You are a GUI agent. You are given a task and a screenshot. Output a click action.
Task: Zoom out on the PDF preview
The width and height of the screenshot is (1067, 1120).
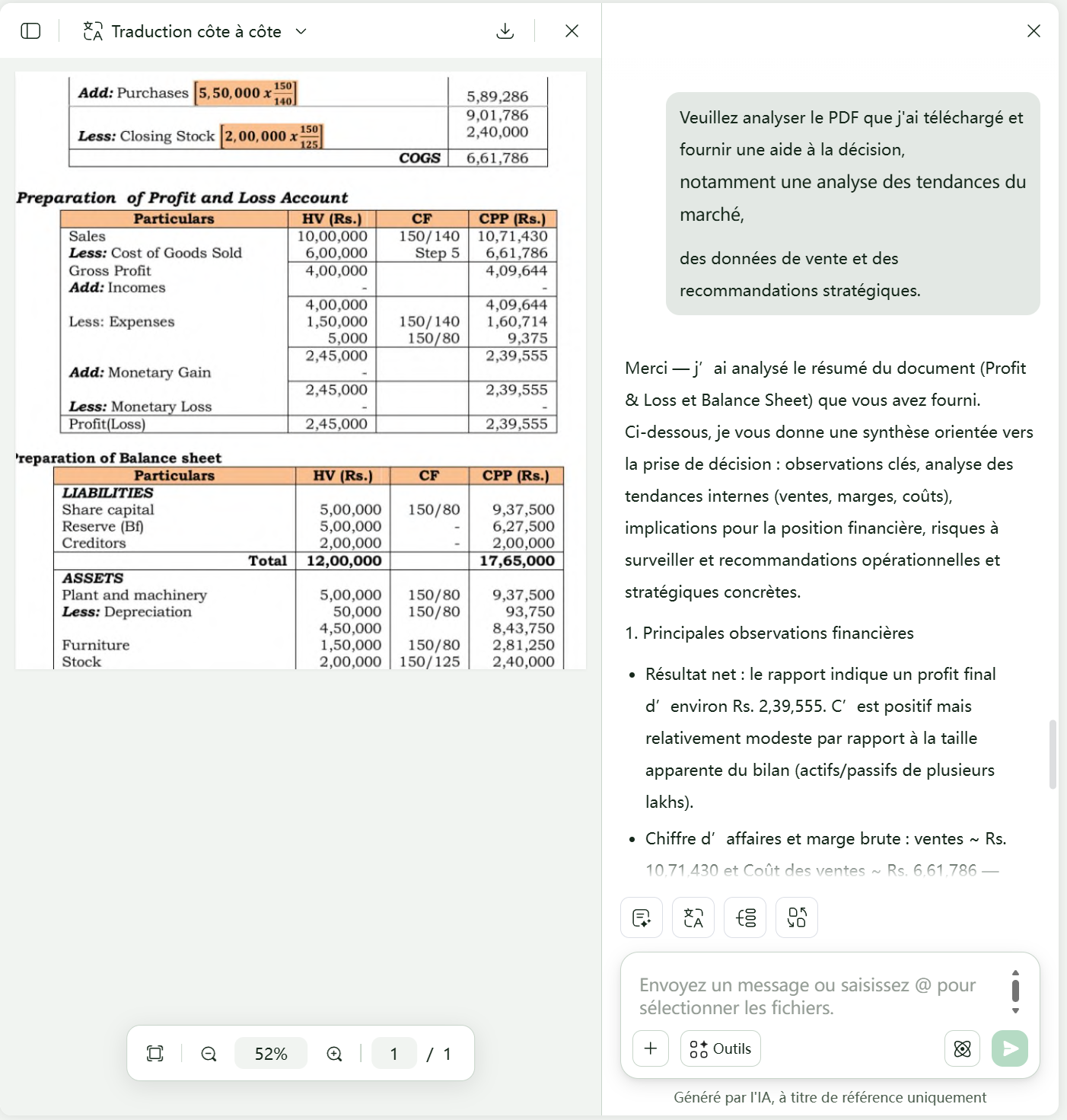(x=209, y=1054)
